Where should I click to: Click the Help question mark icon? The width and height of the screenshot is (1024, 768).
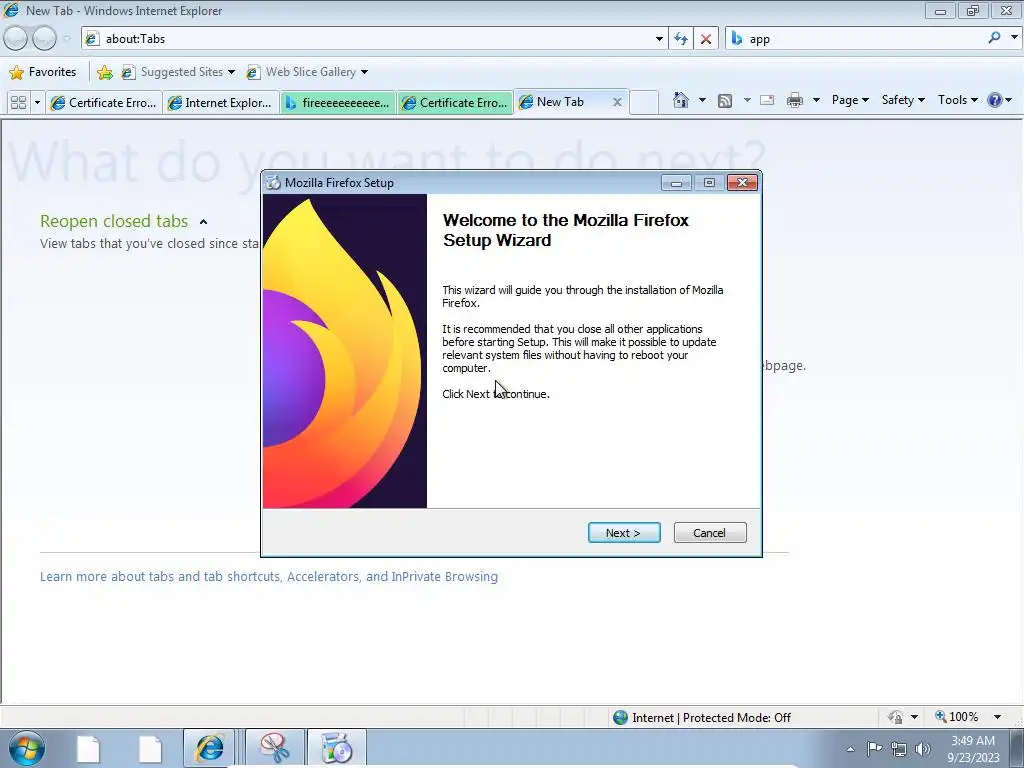pos(995,100)
